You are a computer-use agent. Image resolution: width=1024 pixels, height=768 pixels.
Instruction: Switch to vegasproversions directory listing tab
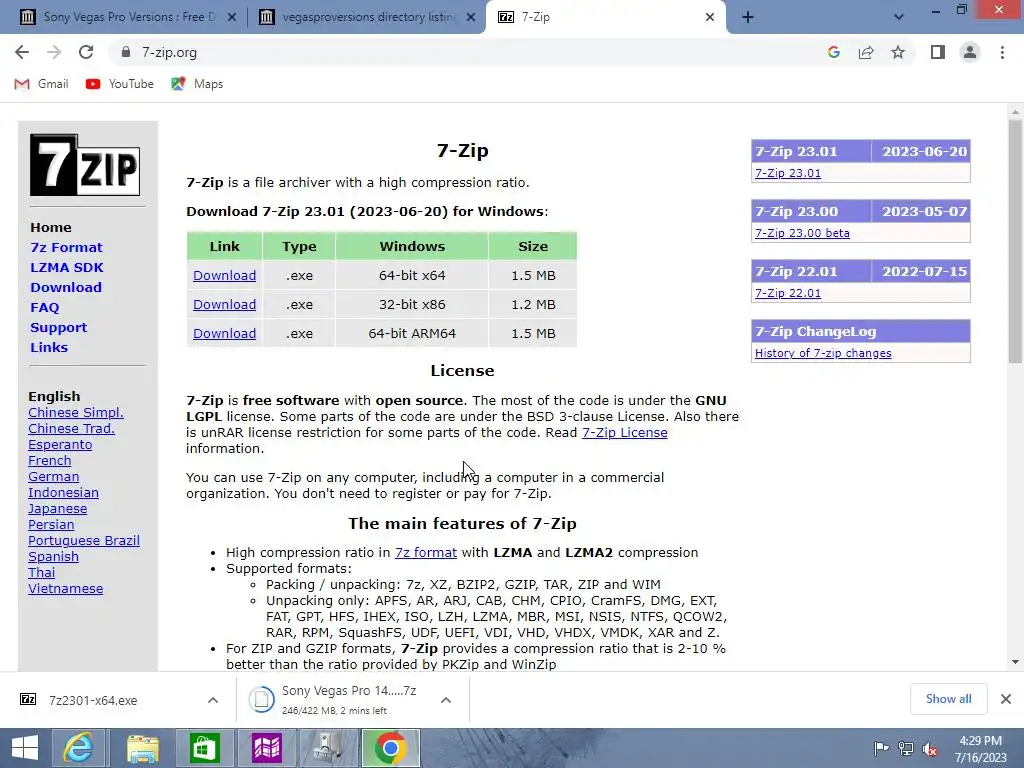358,17
